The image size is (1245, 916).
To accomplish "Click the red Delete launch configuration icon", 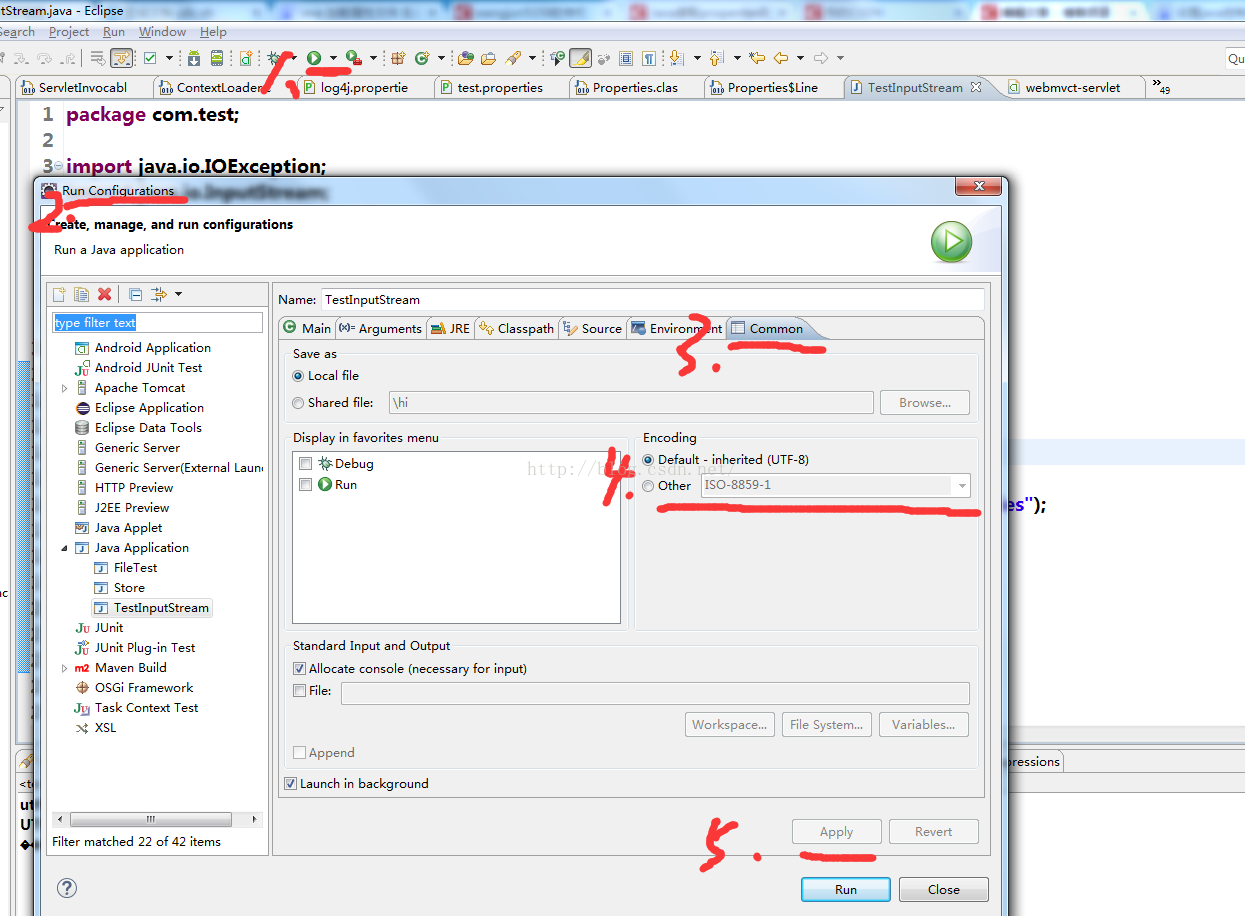I will click(x=104, y=294).
